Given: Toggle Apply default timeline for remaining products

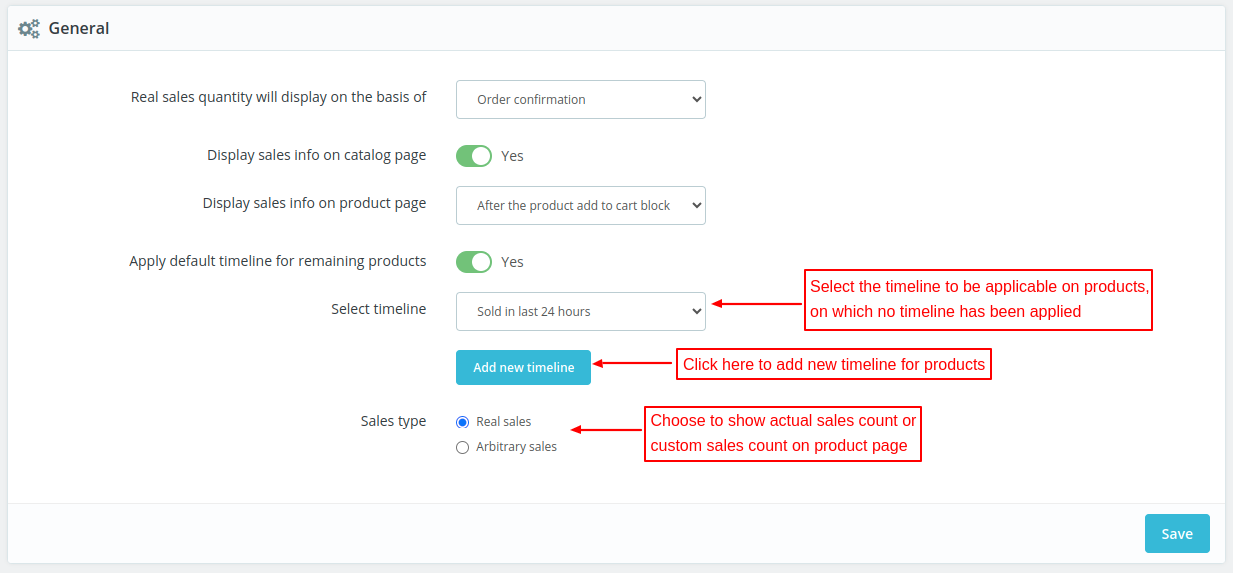Looking at the screenshot, I should [x=474, y=262].
